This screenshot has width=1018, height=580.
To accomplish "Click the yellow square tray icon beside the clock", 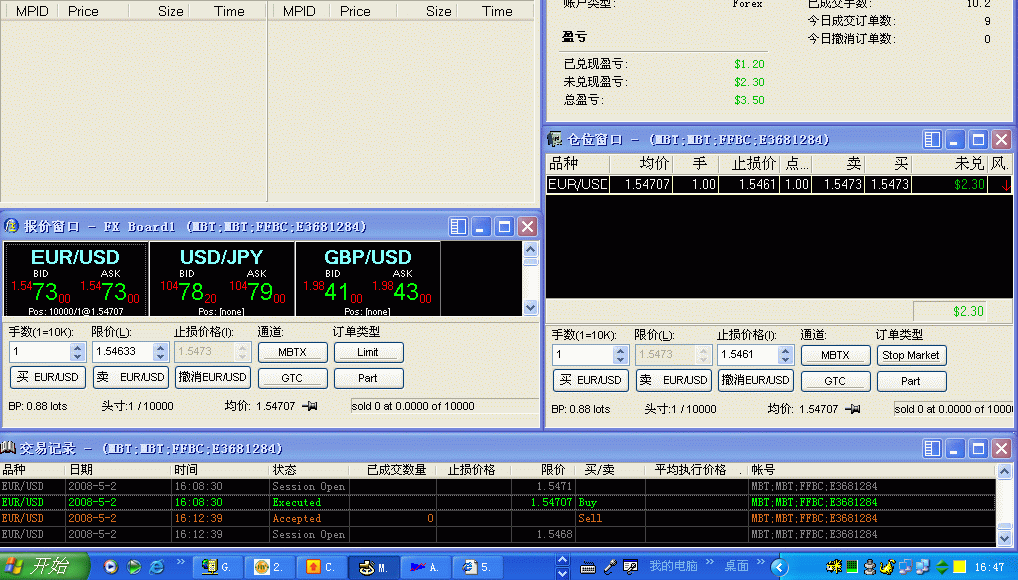I will click(960, 567).
